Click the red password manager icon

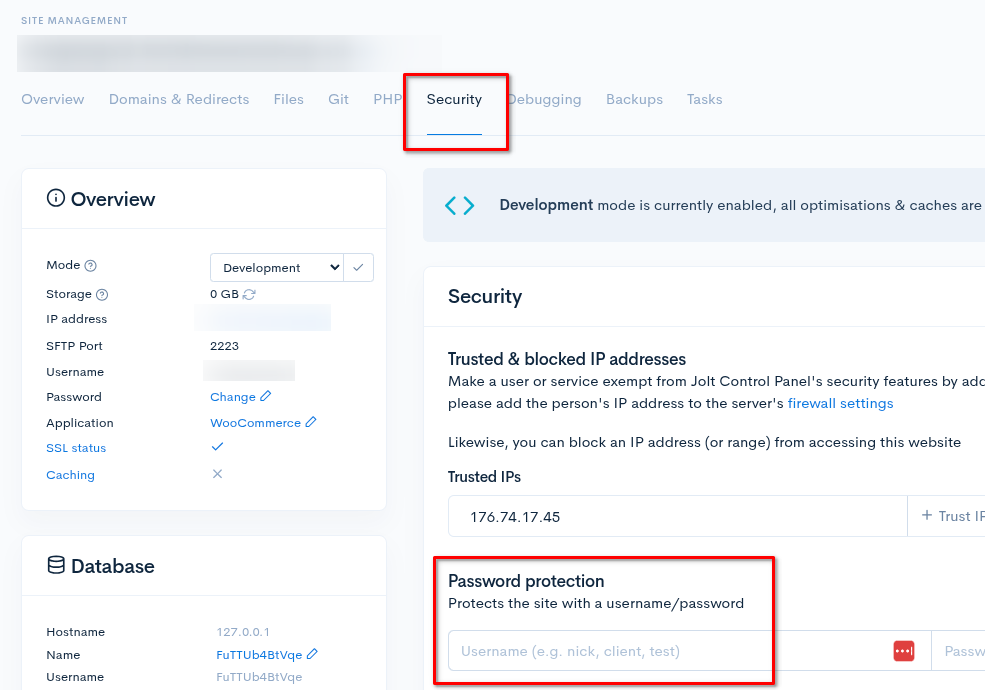[x=903, y=651]
